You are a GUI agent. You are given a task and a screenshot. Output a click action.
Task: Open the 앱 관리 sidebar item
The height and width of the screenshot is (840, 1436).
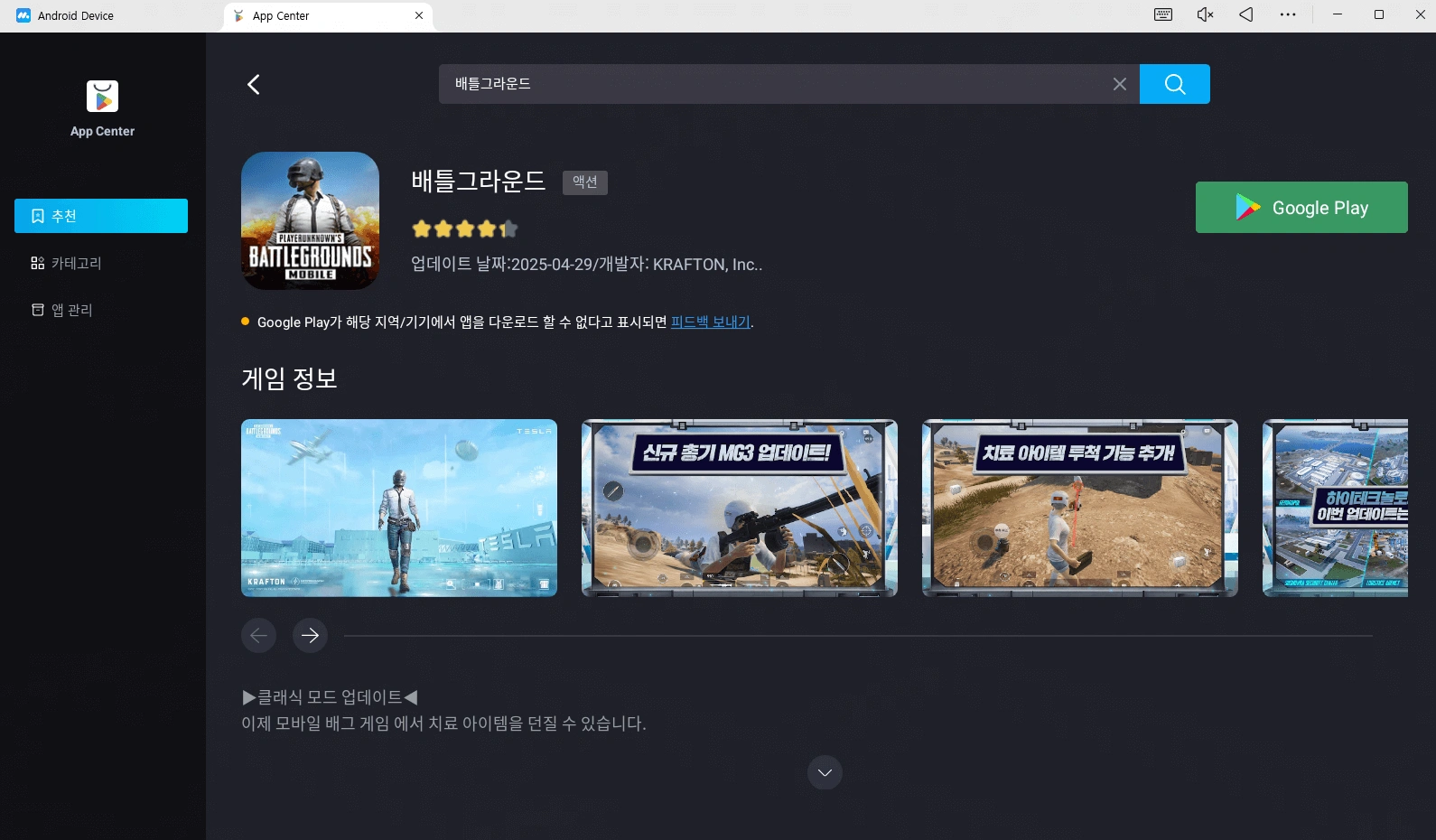(71, 310)
